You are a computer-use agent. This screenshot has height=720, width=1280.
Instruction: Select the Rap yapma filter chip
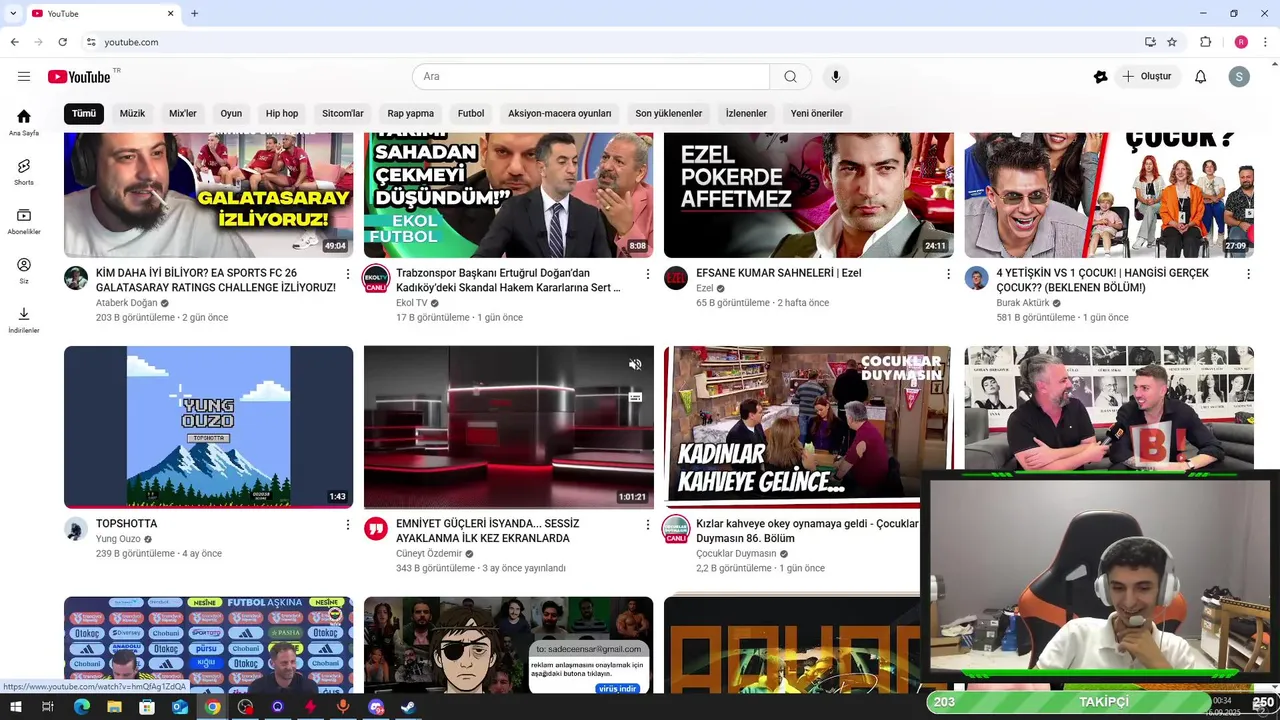(411, 114)
